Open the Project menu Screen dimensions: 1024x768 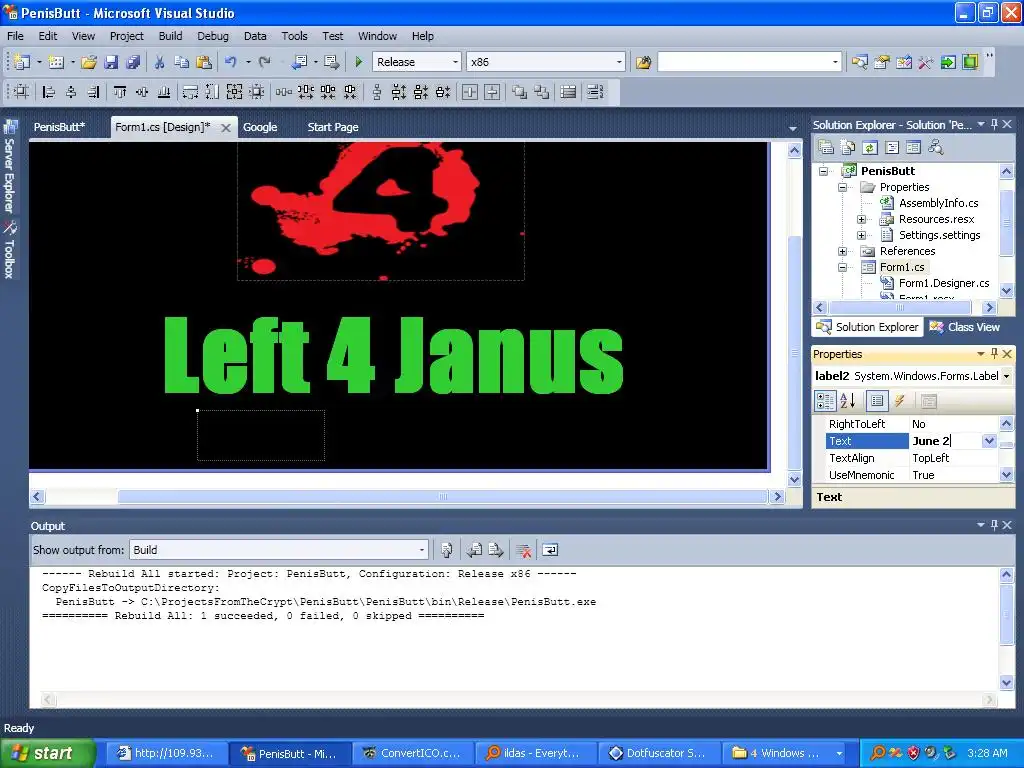point(127,36)
